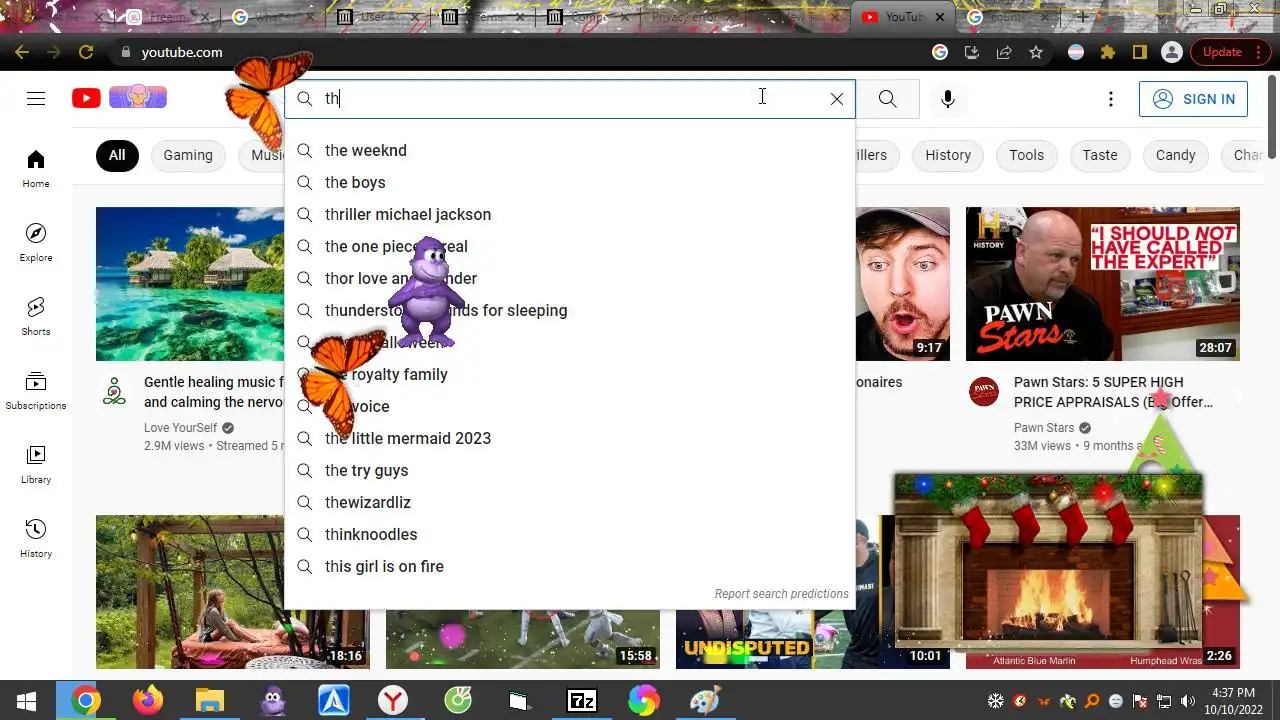Choose the suggestion 'the weeknd'
1280x720 pixels.
(x=570, y=150)
